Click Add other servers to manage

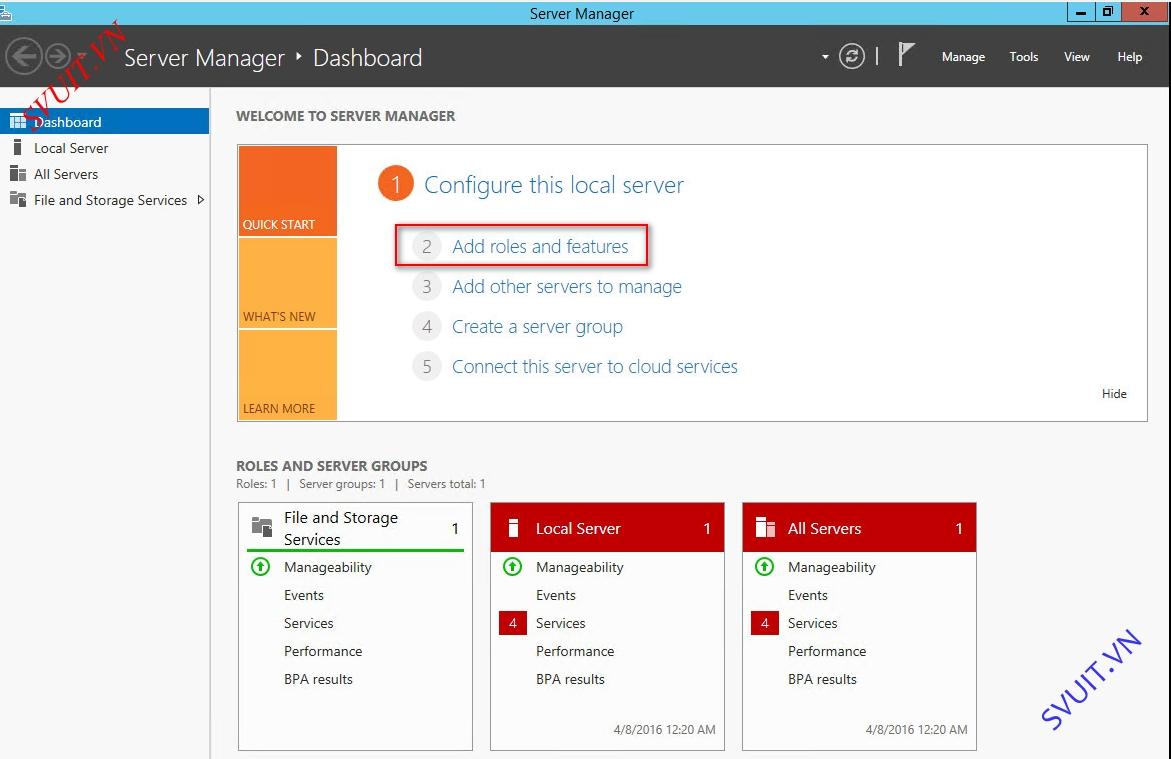[x=567, y=287]
